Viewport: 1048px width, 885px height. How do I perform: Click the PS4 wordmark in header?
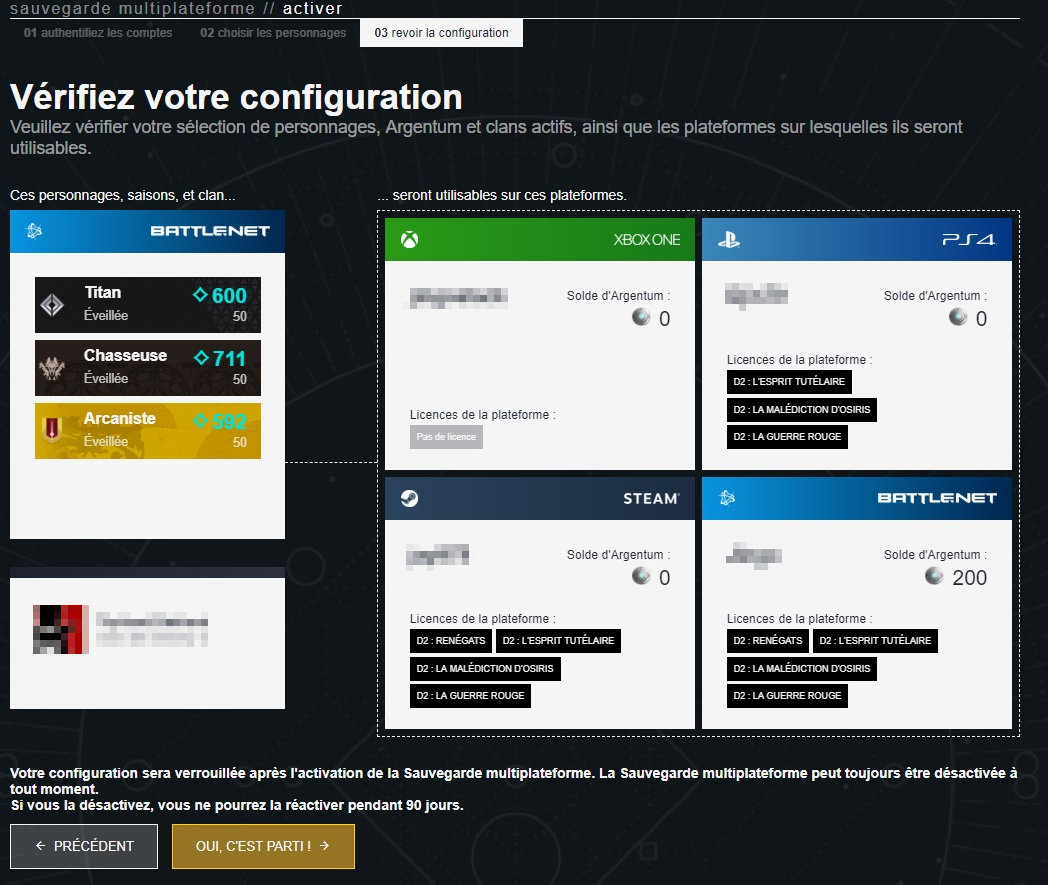[968, 239]
